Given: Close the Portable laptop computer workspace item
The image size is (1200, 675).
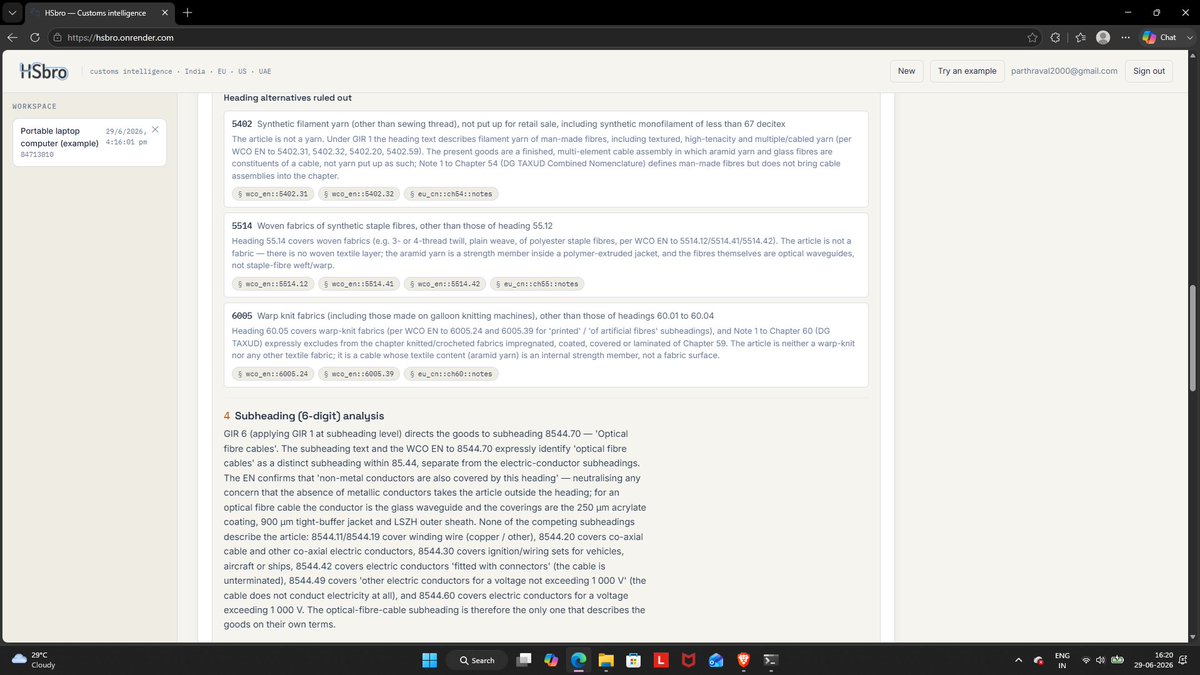Looking at the screenshot, I should click(155, 130).
